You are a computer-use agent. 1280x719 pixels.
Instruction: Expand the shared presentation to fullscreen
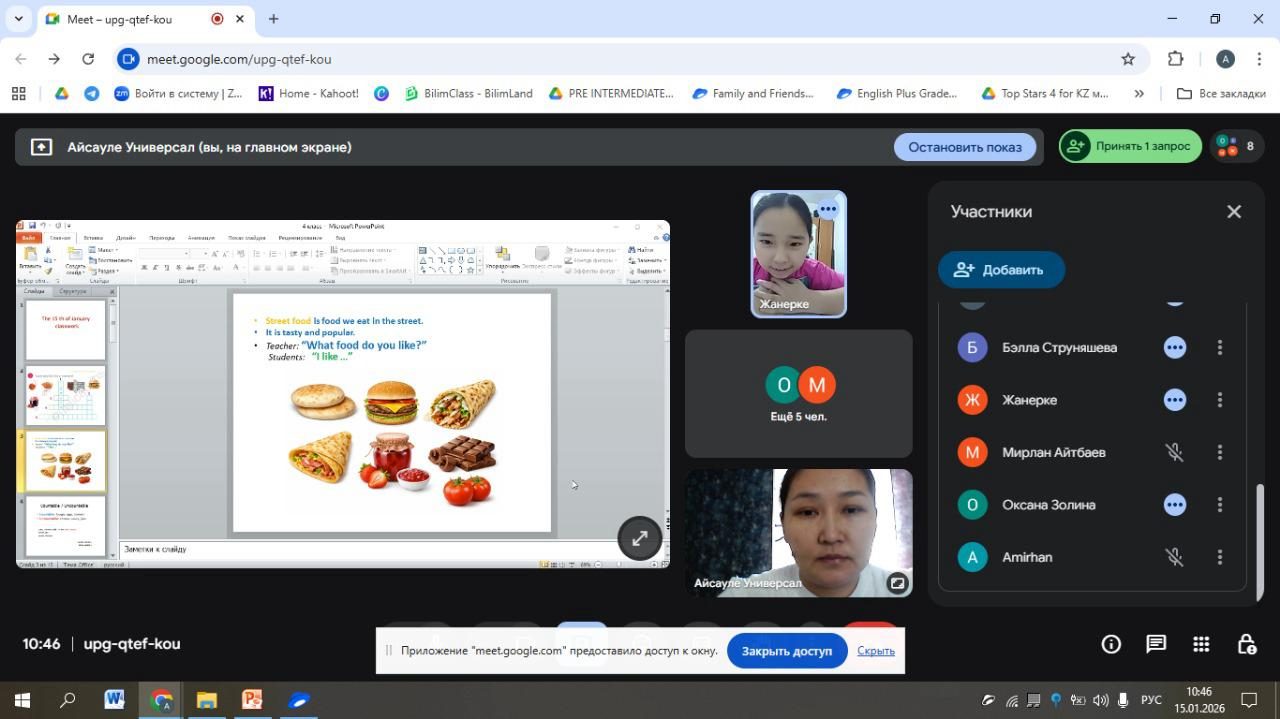(639, 538)
